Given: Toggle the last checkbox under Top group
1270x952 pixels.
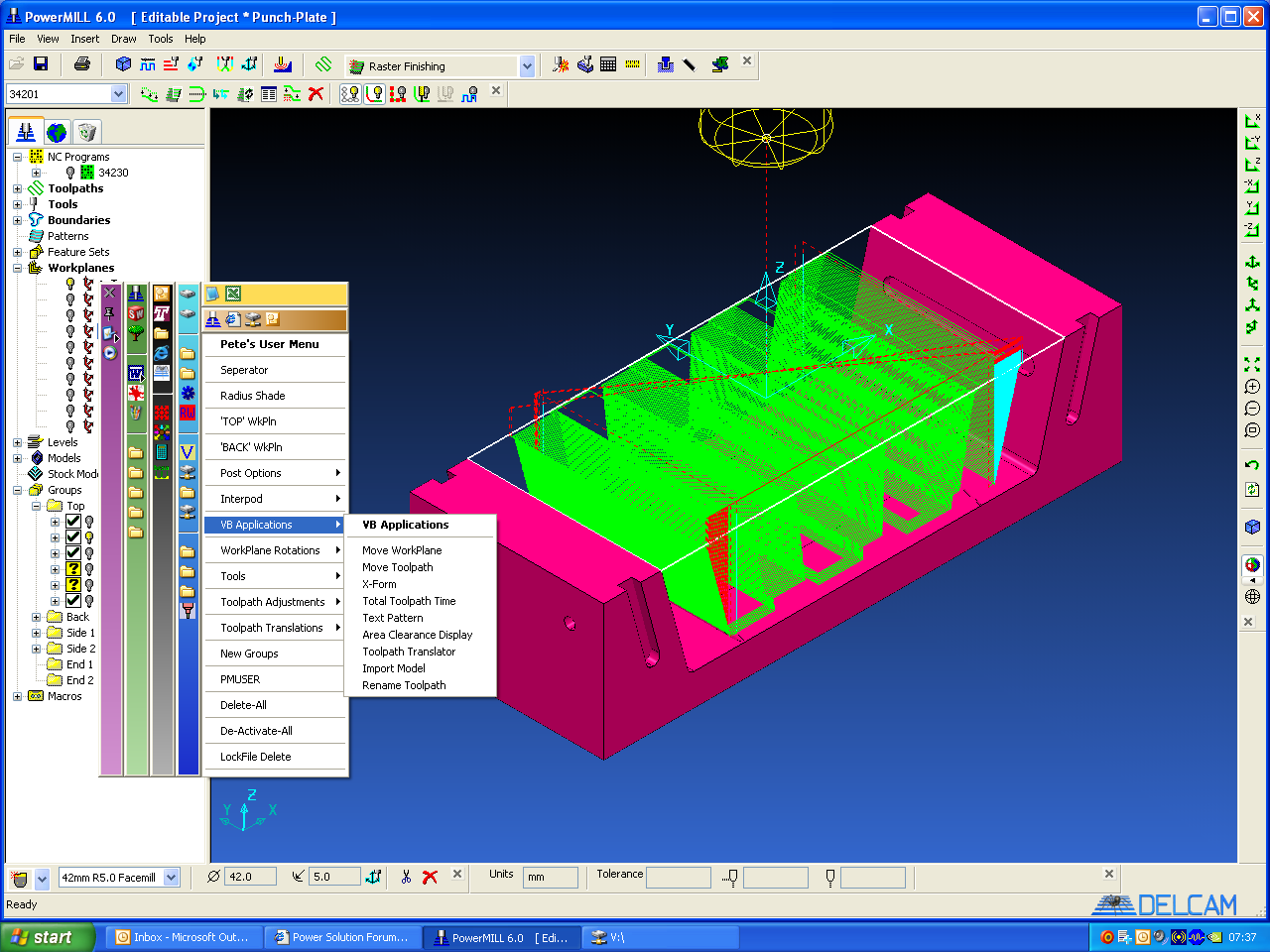Looking at the screenshot, I should (72, 601).
